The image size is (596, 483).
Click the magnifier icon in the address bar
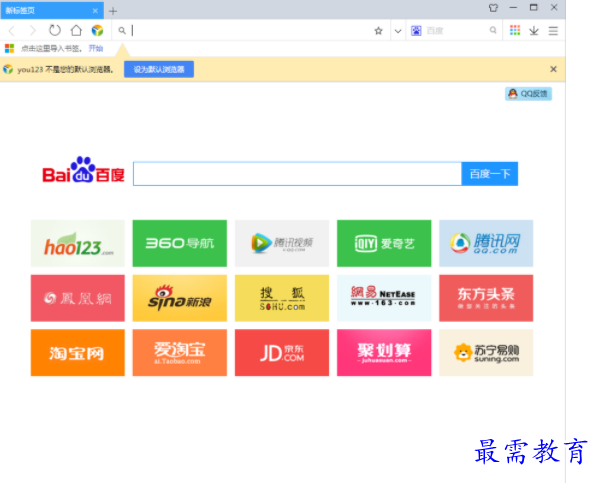coord(122,30)
